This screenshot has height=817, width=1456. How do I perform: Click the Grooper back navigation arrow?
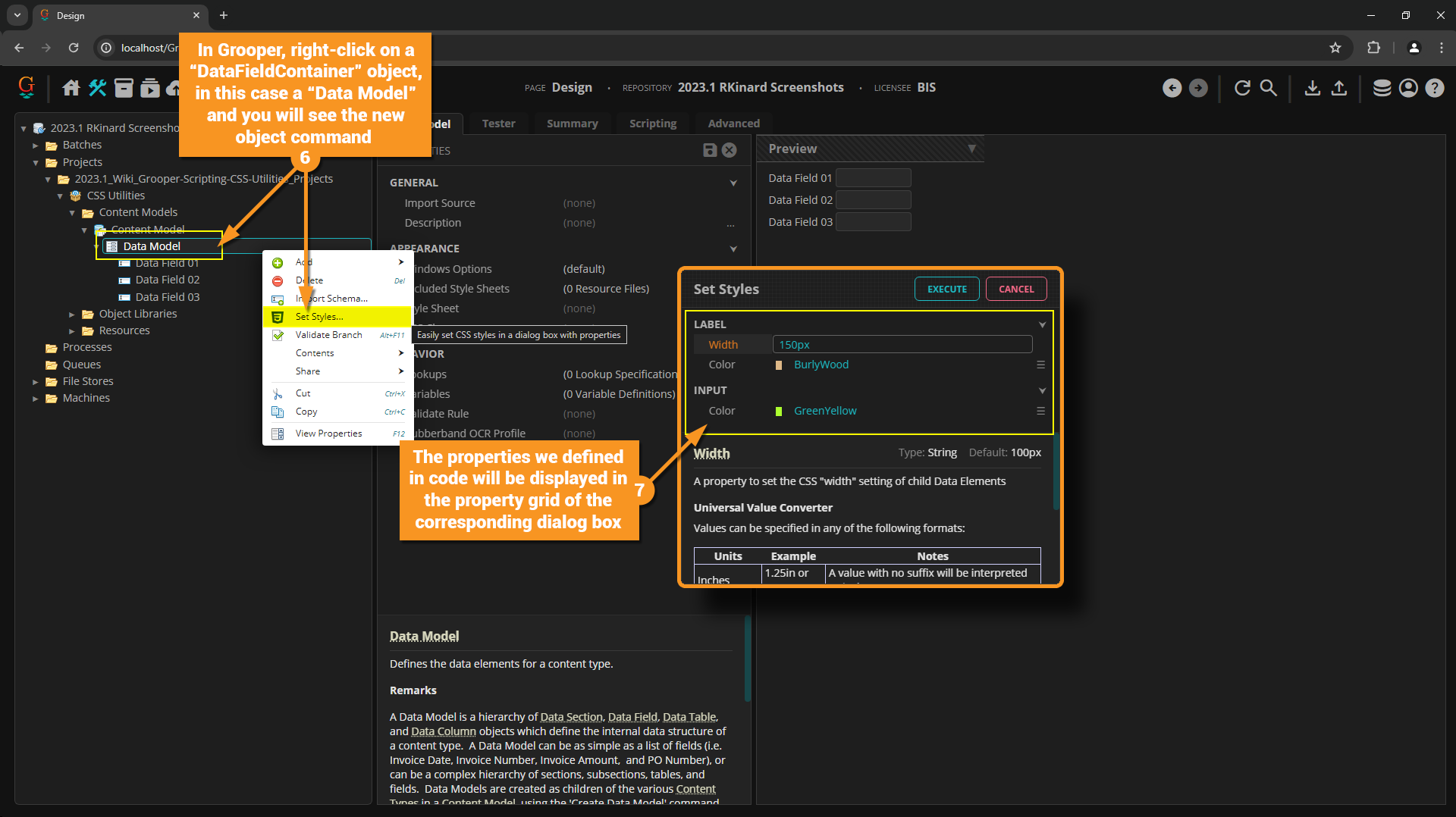1172,88
